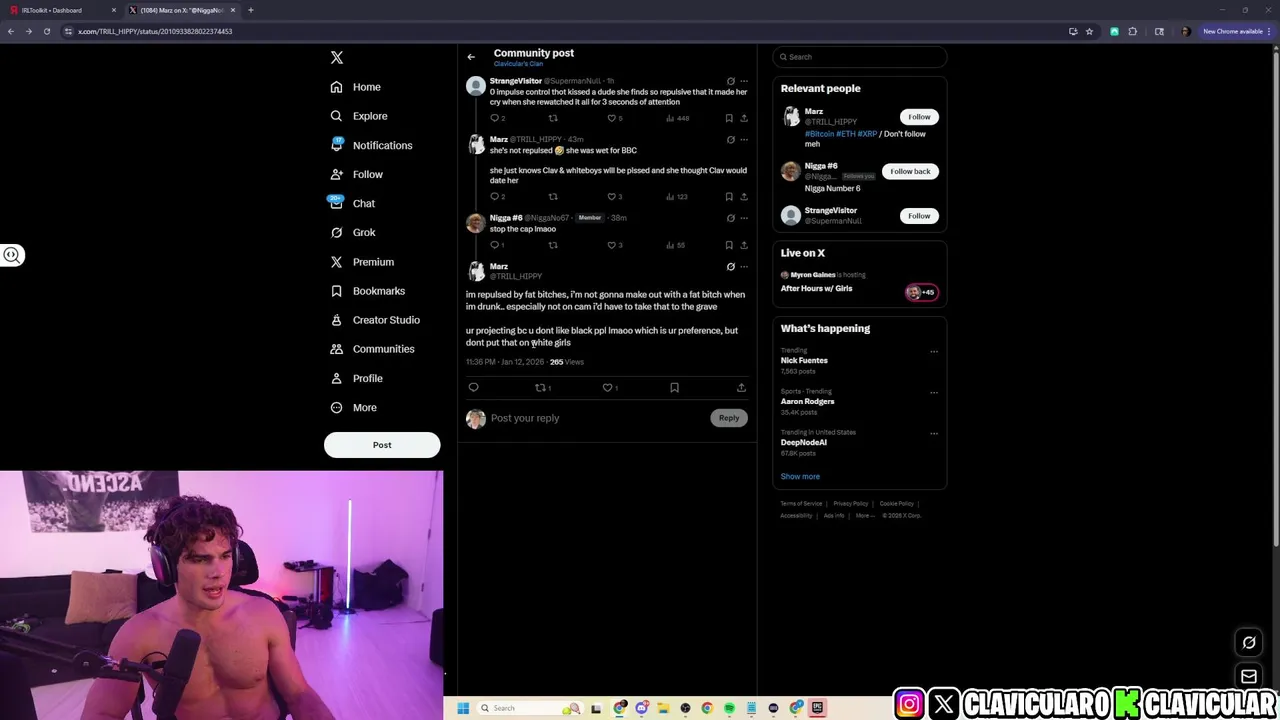Share the 'stop the cap lmaoo' reply

[743, 245]
